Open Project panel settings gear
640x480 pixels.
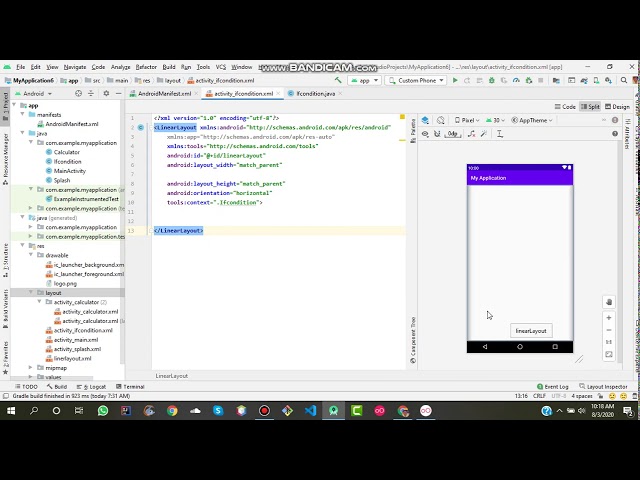[x=106, y=93]
